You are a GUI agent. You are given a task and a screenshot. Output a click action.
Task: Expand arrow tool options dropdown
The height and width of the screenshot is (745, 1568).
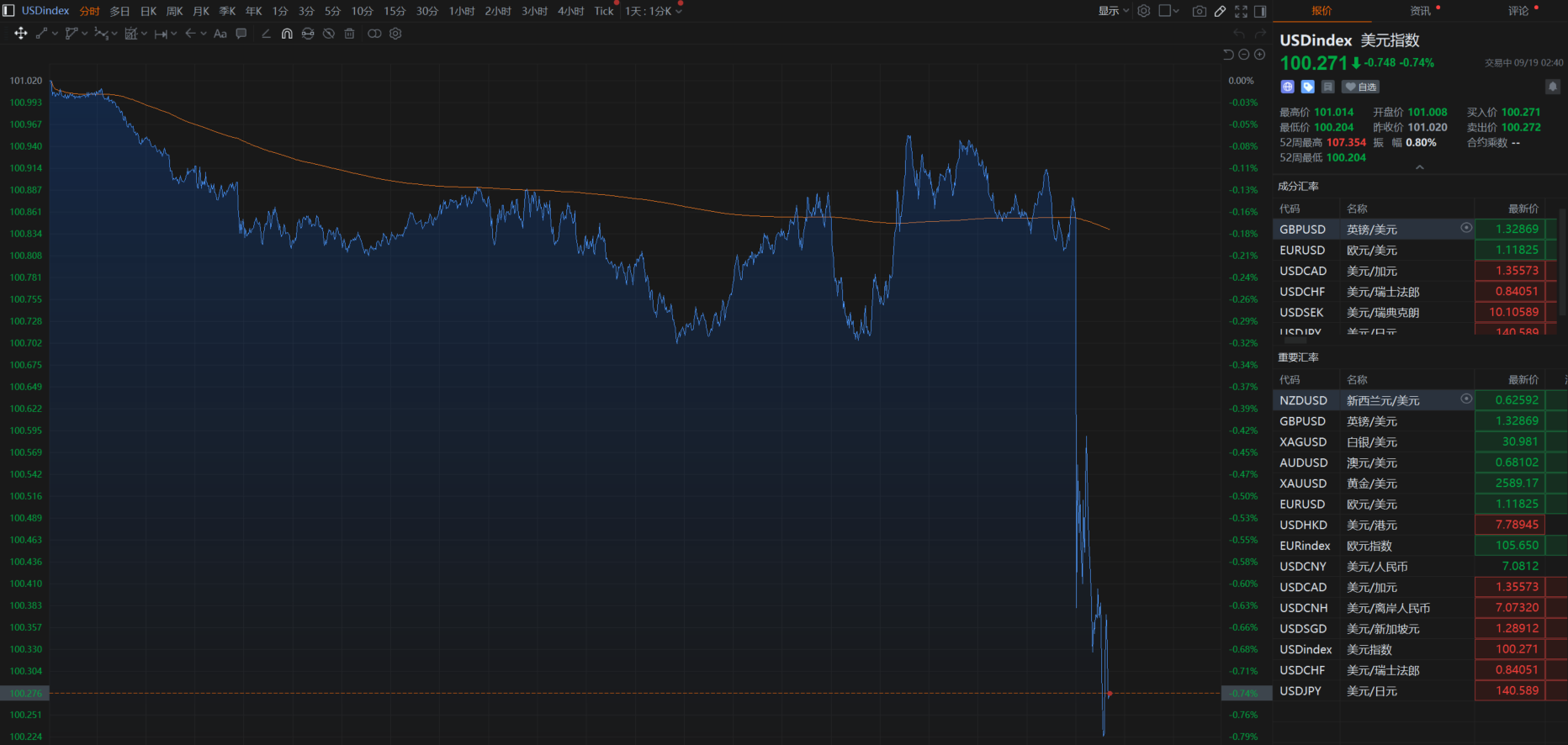click(x=204, y=34)
